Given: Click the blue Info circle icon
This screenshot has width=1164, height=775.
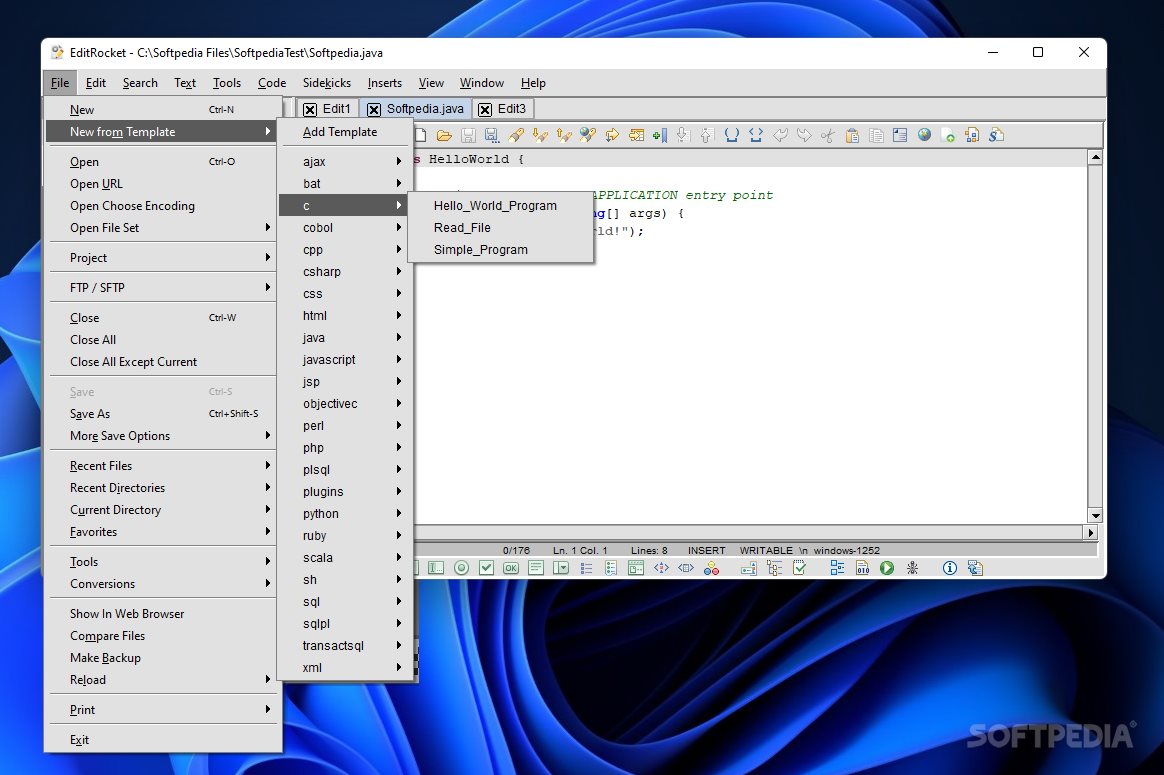Looking at the screenshot, I should click(949, 568).
